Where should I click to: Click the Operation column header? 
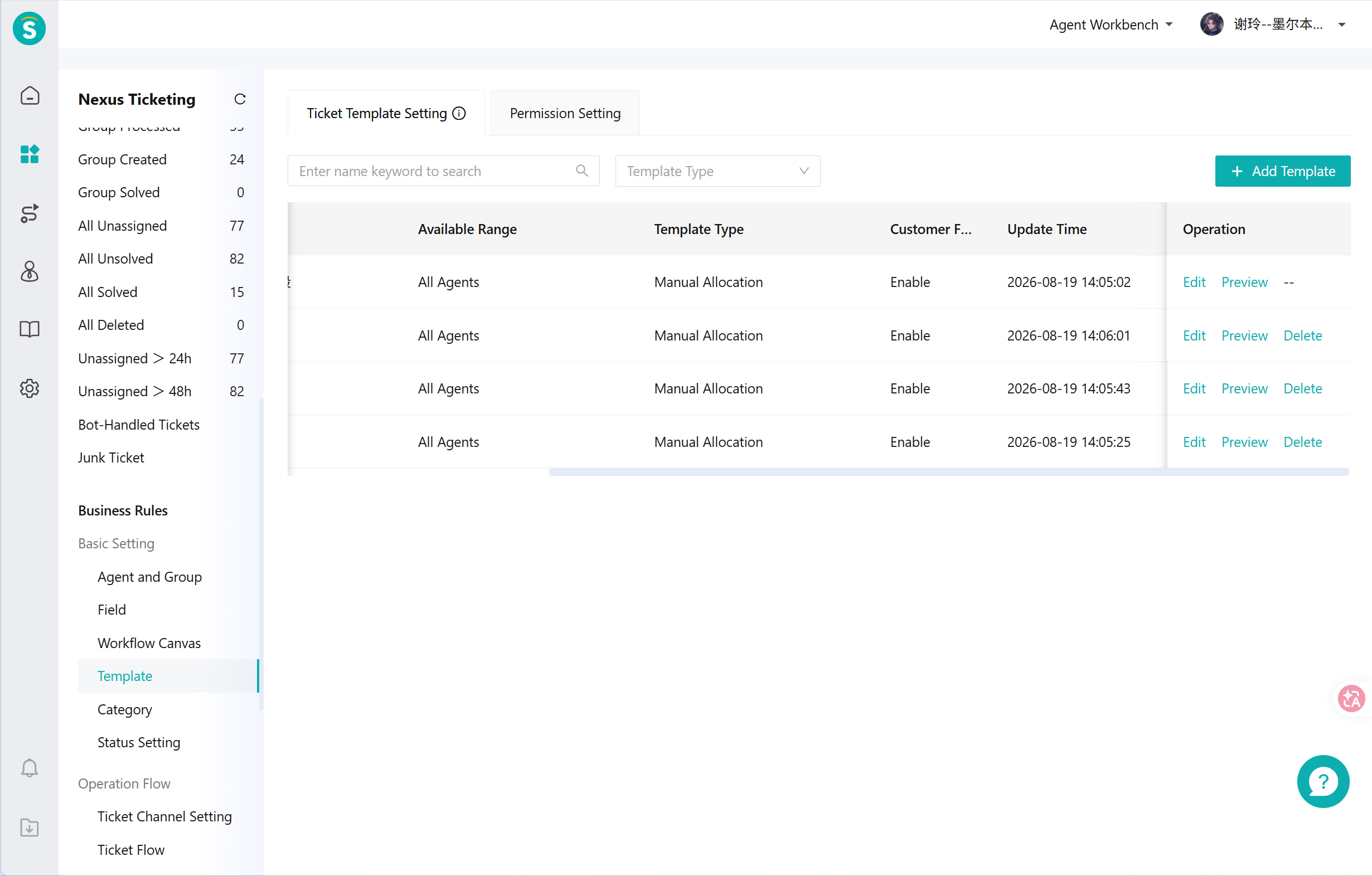[1214, 229]
